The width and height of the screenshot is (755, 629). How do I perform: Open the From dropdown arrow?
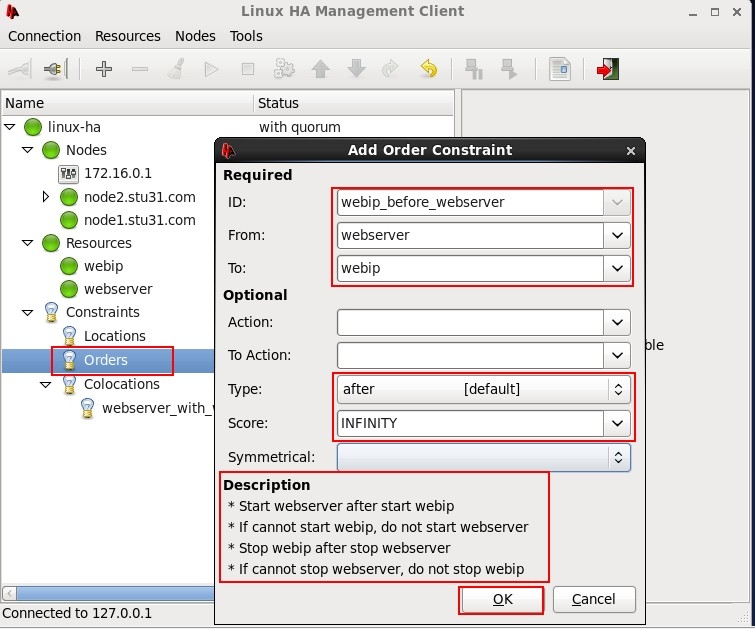pos(617,235)
